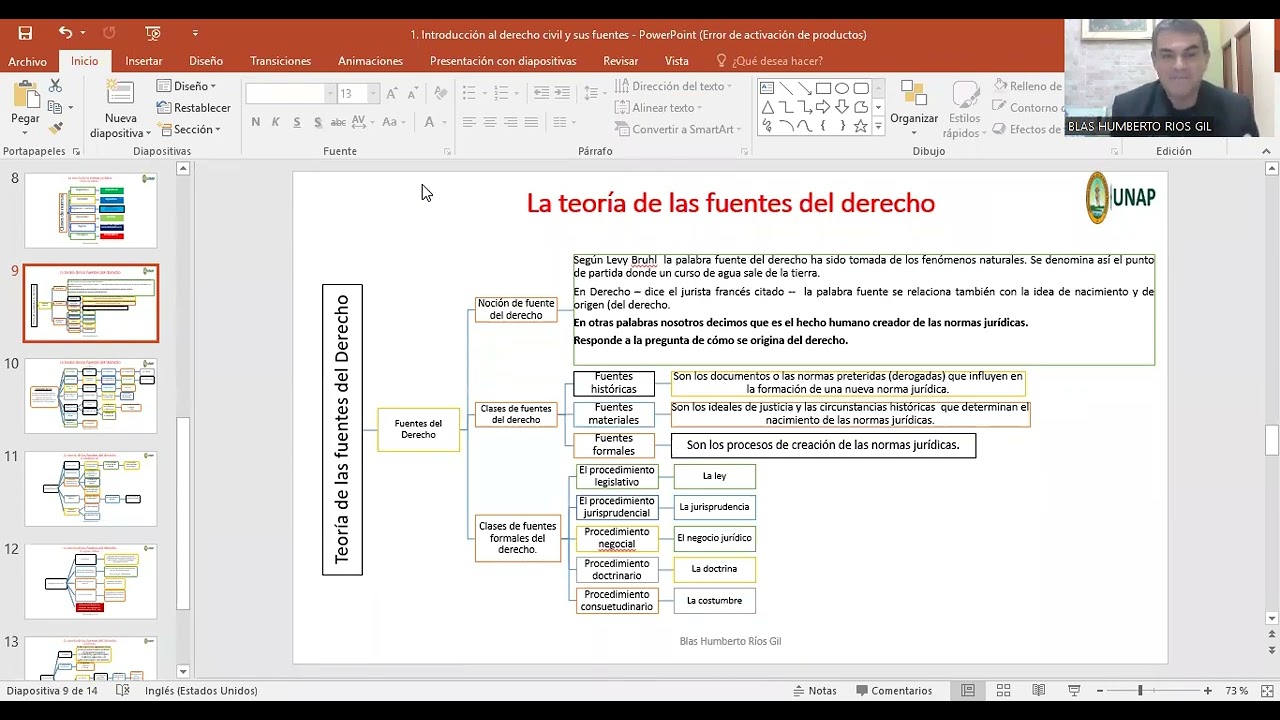1280x720 pixels.
Task: Expand the shapes gallery More arrow
Action: click(878, 127)
